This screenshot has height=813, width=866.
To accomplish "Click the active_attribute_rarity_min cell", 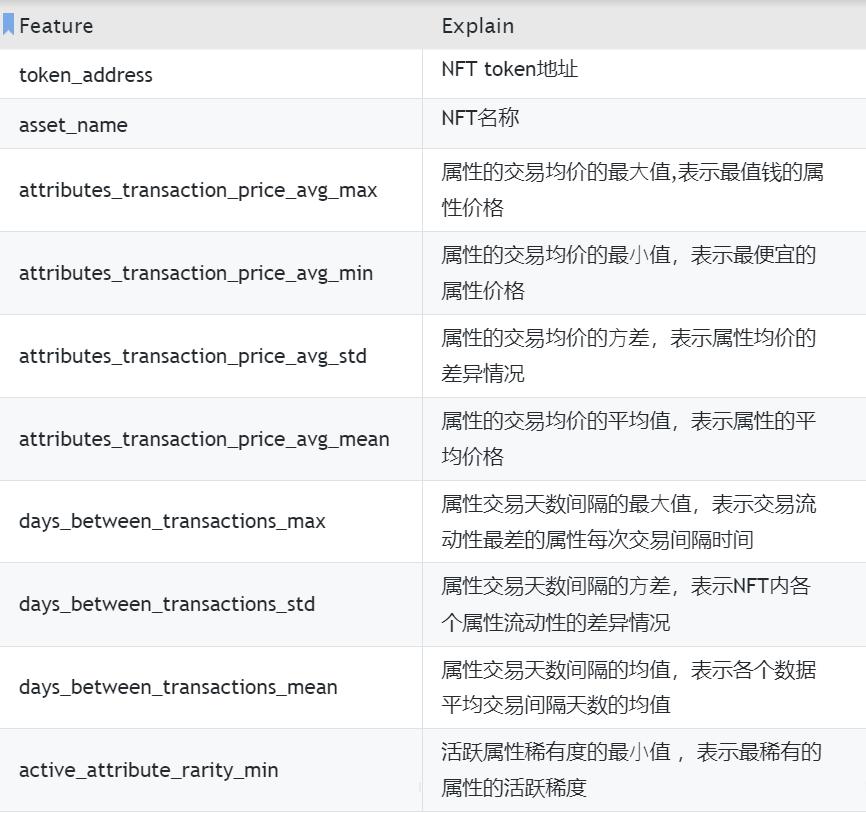I will pyautogui.click(x=148, y=770).
